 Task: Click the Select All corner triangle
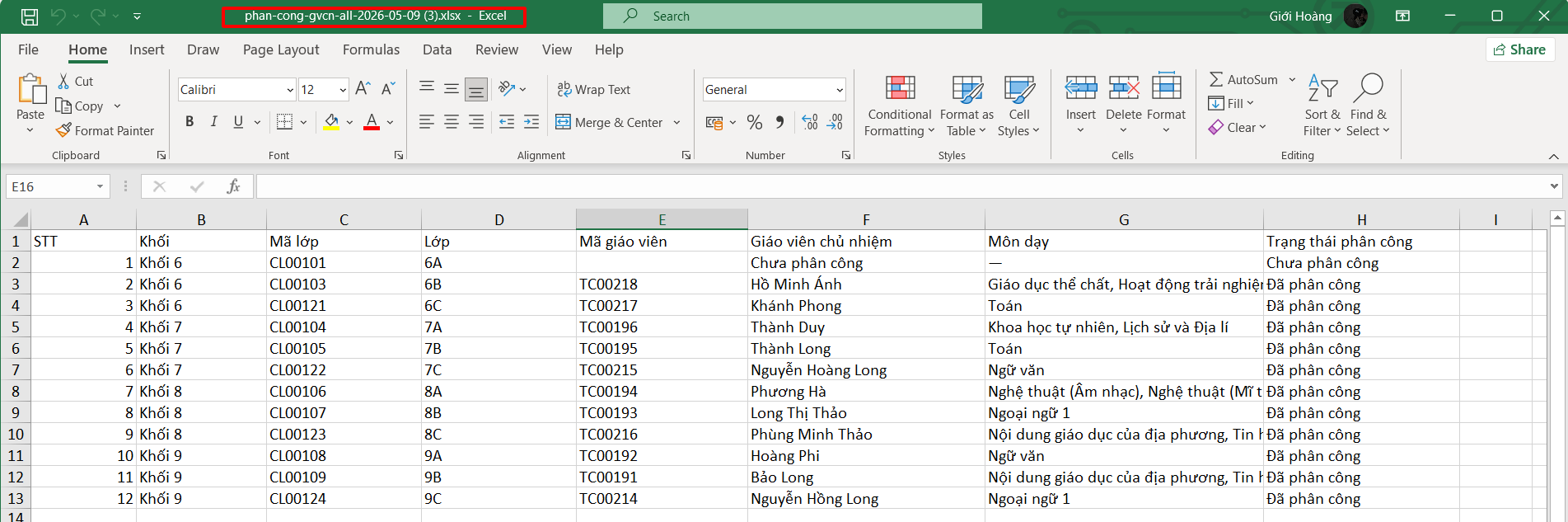tap(20, 219)
